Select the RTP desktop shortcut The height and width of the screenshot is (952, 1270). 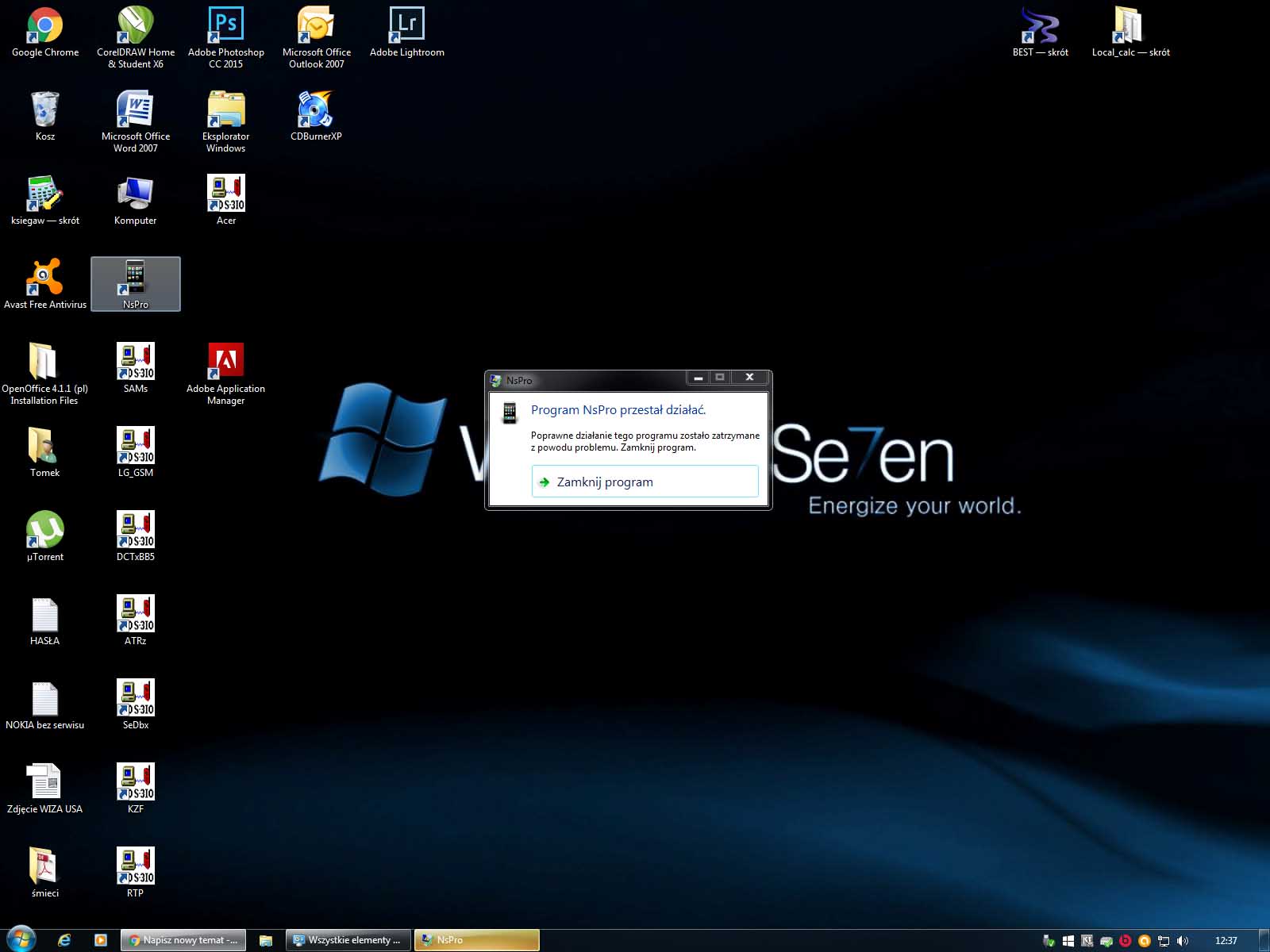click(136, 873)
